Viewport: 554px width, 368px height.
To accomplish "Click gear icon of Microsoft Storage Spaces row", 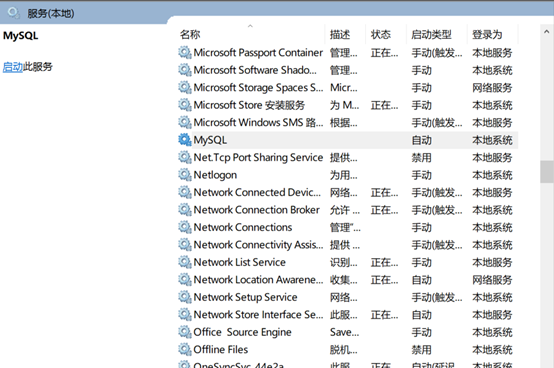I will 184,88.
